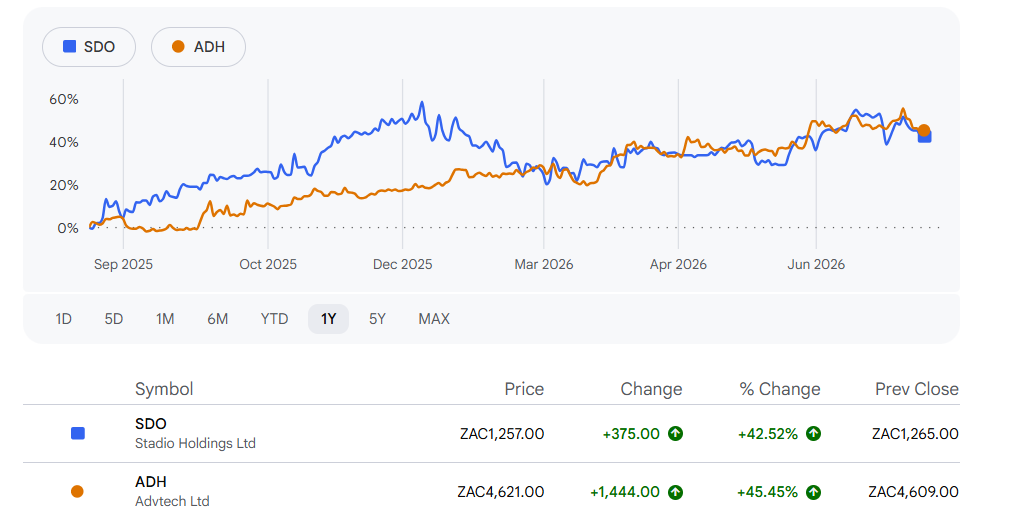Screen dimensions: 1012x525
Task: Click orange dot marker at chart line end
Action: (924, 130)
